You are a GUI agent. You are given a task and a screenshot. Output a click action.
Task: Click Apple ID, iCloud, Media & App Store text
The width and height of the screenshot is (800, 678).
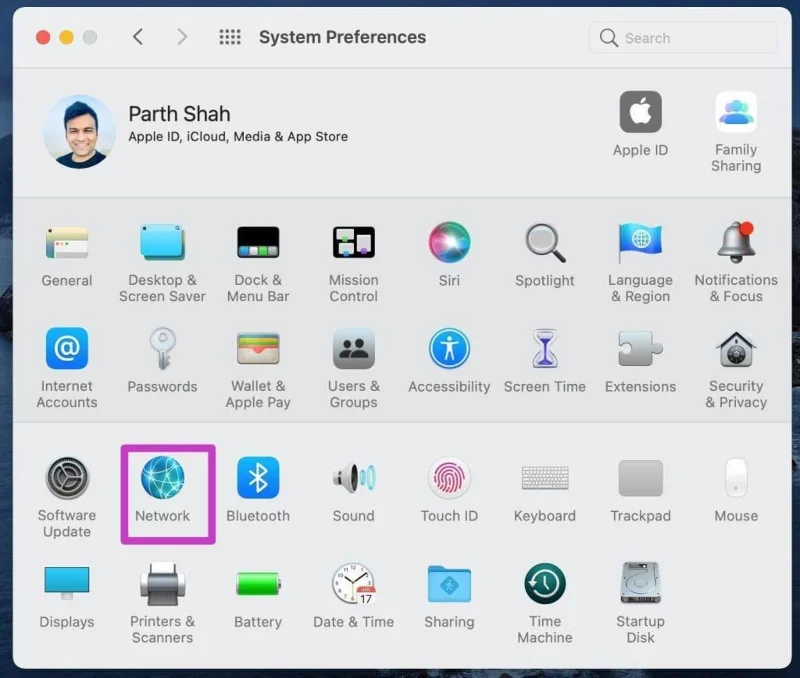[x=238, y=137]
